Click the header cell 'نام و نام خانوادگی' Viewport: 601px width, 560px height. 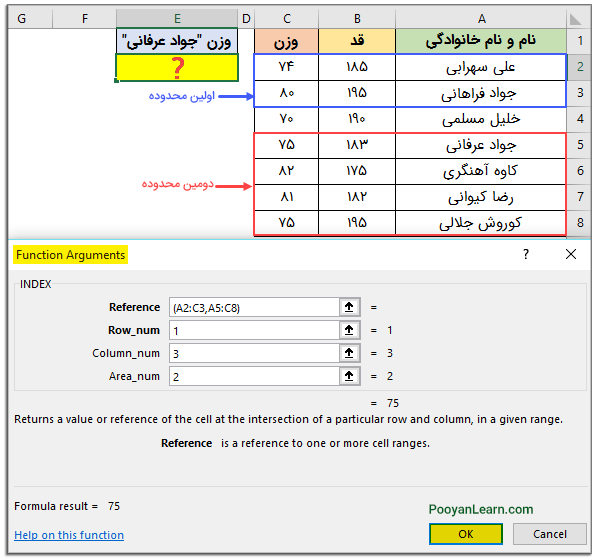(481, 41)
